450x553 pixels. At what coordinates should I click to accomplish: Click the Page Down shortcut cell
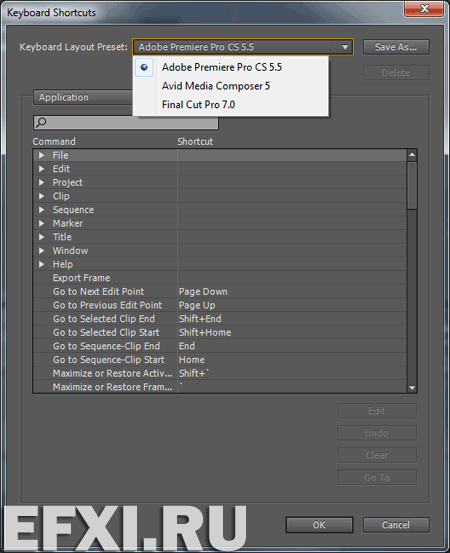coord(292,292)
